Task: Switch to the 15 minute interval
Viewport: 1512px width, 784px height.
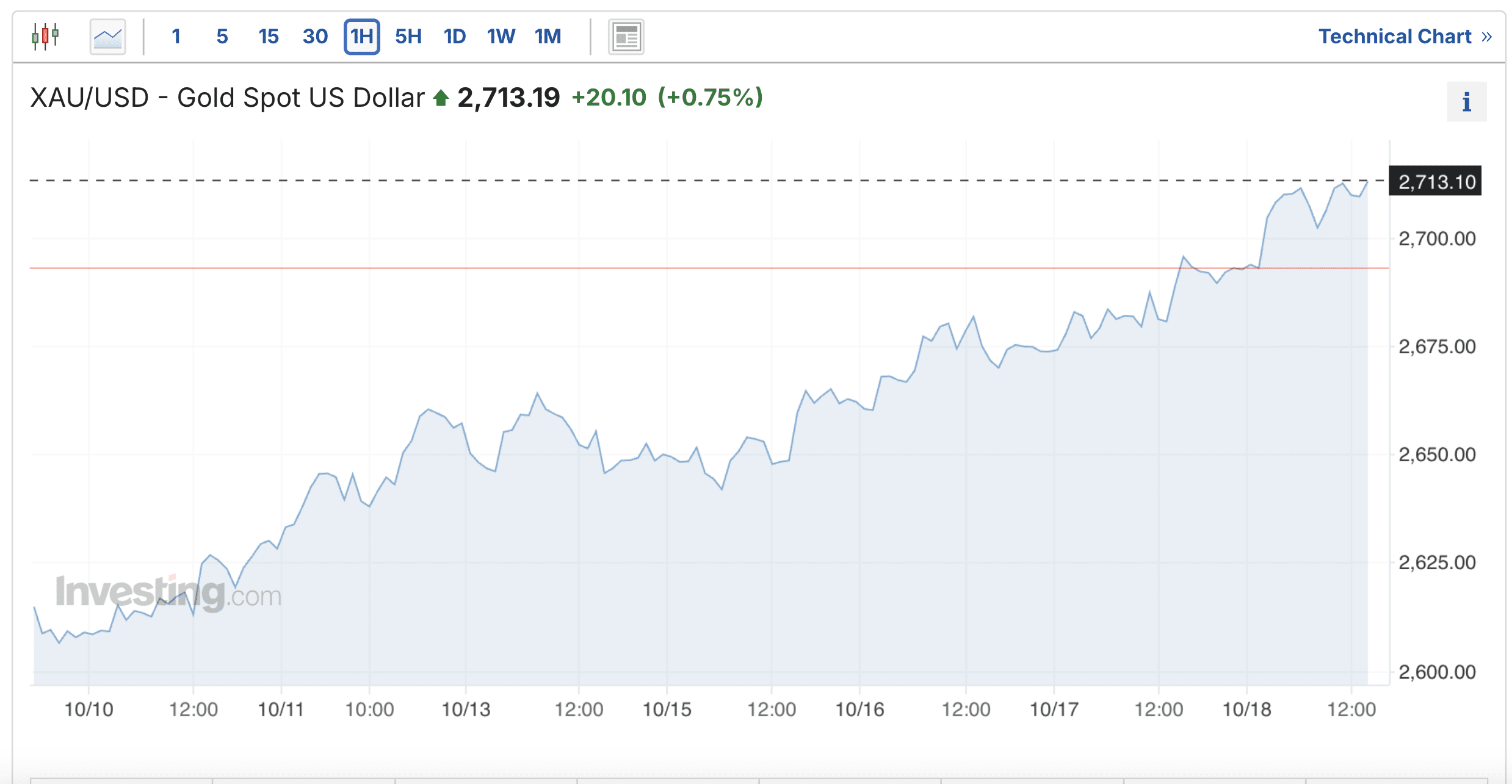Action: (x=269, y=37)
